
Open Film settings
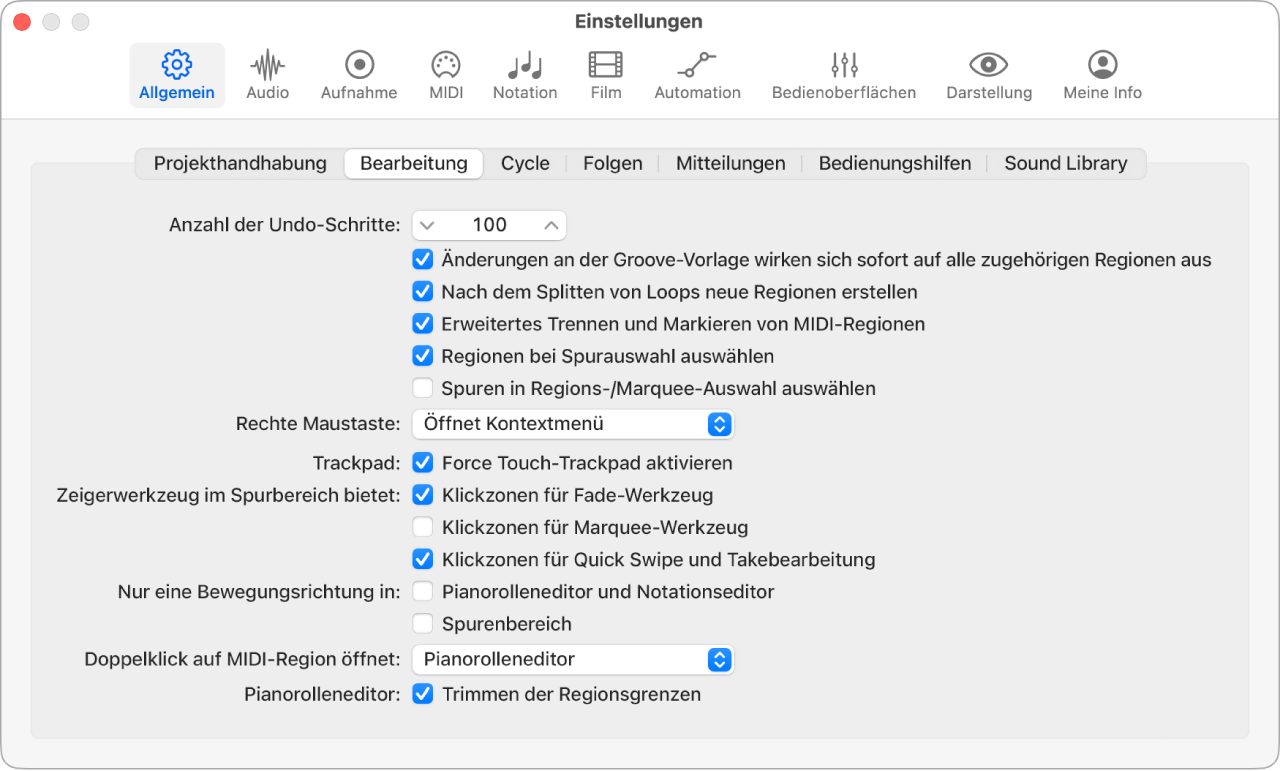605,75
